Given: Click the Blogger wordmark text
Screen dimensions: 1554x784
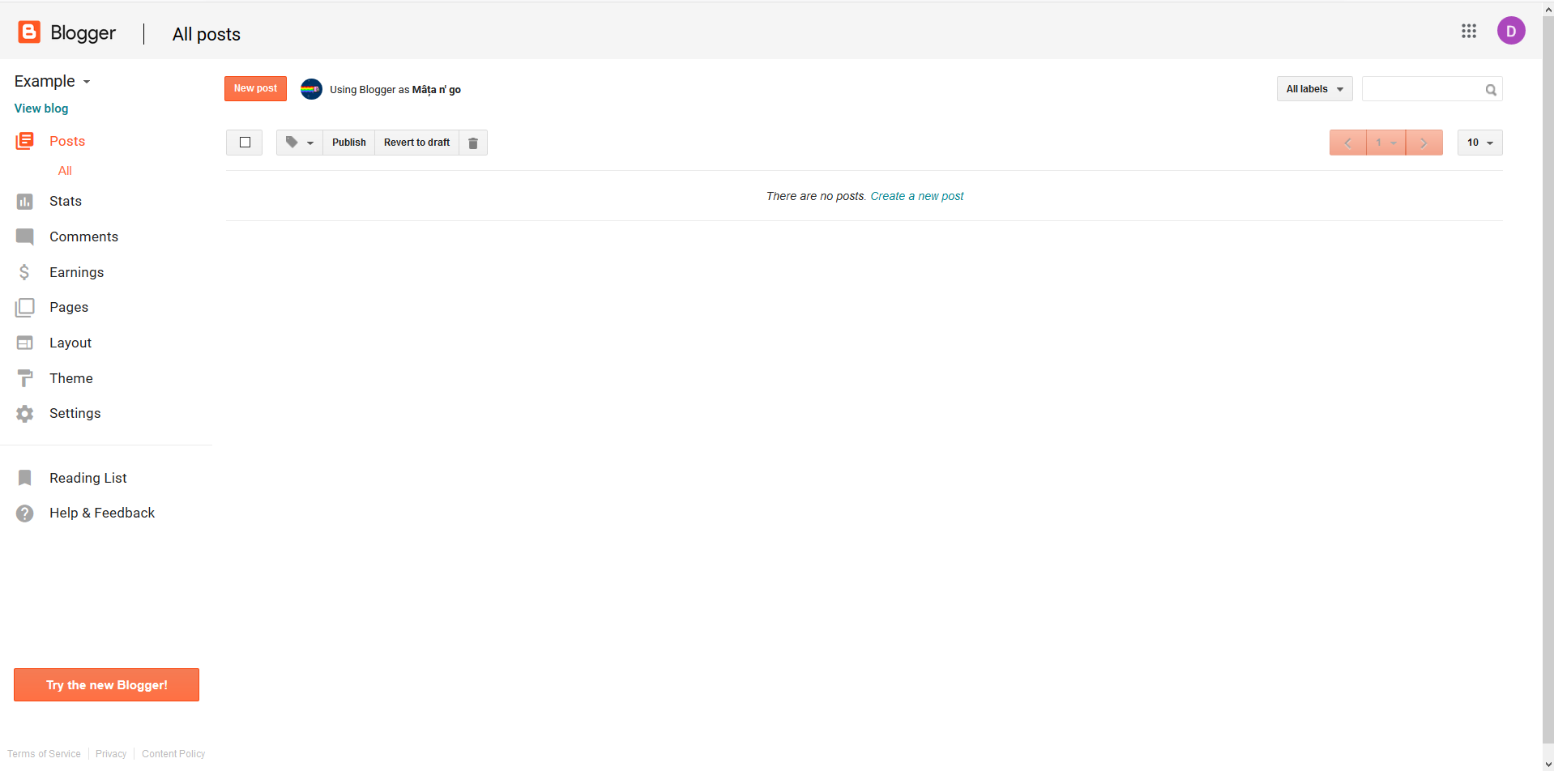Looking at the screenshot, I should [x=83, y=33].
